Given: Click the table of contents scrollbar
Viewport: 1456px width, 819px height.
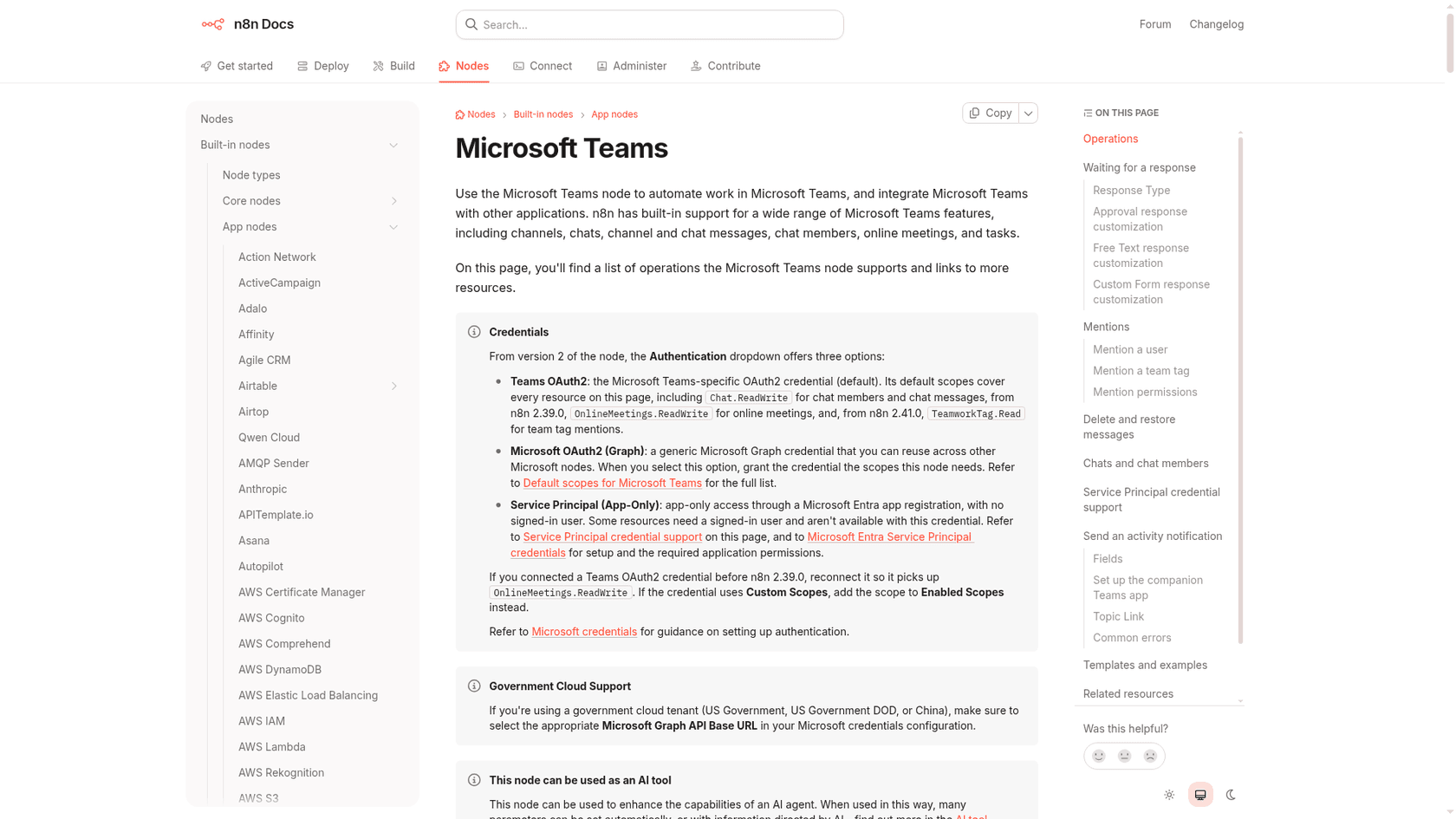Looking at the screenshot, I should coord(1240,390).
